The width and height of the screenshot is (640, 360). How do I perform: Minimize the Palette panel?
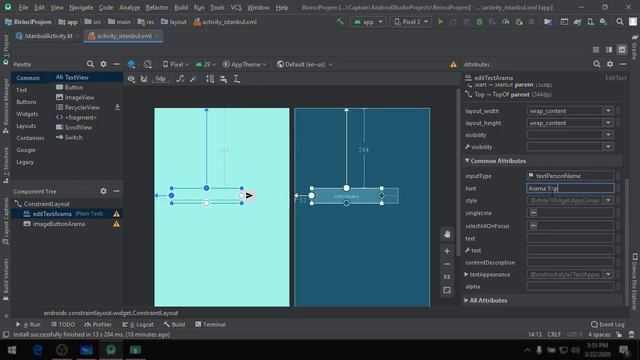116,64
